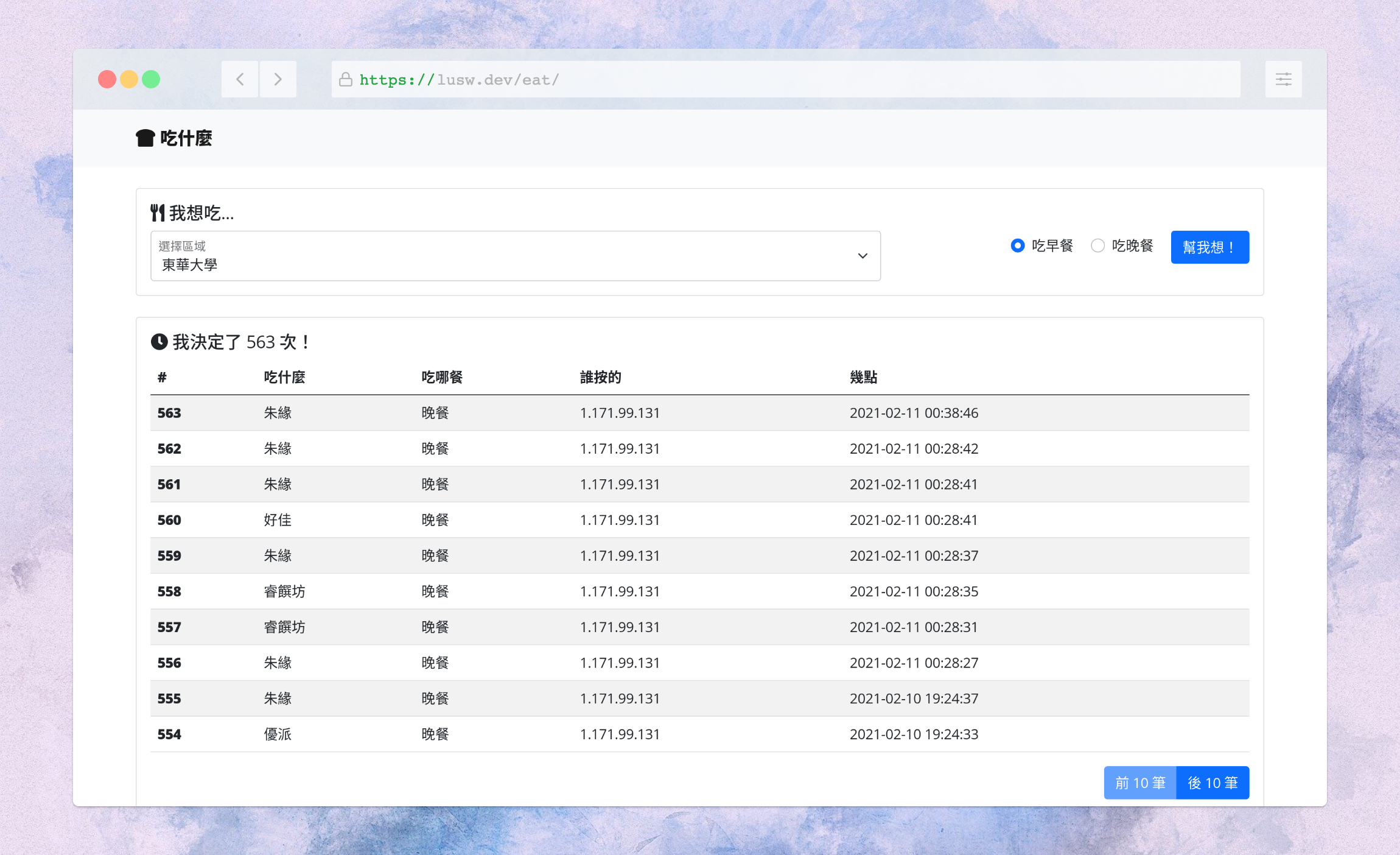Click the browser back arrow

click(240, 79)
